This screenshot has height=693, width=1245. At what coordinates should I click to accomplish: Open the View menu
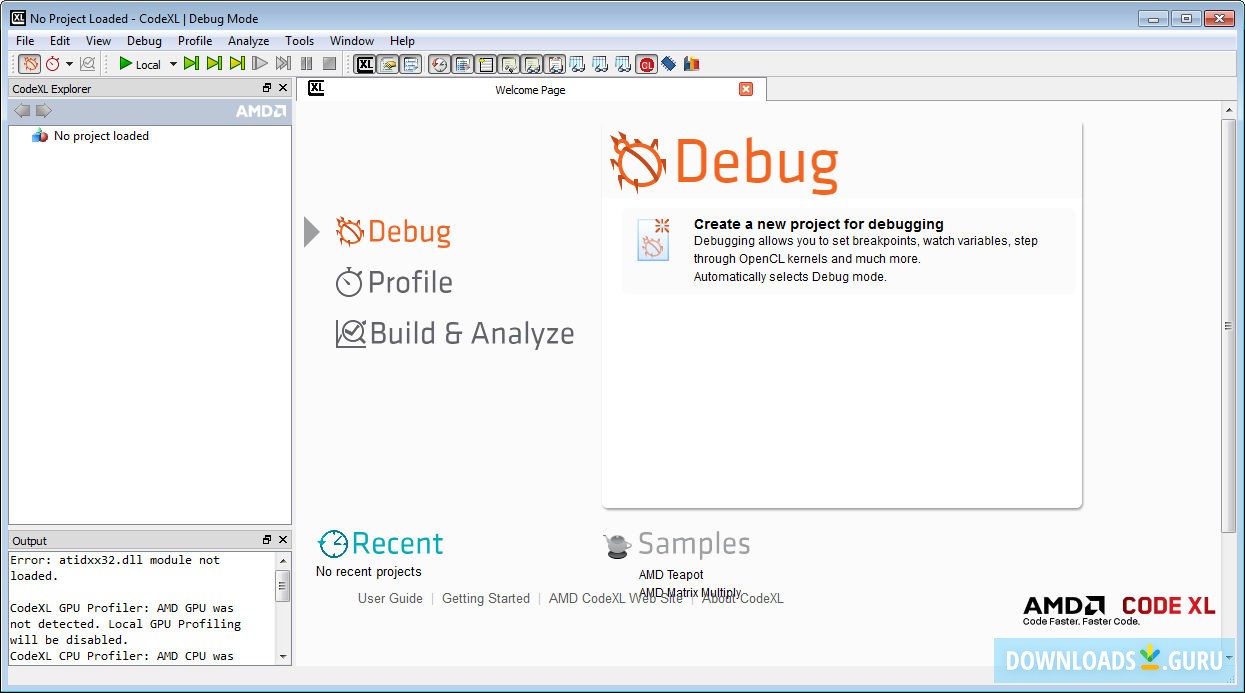(98, 41)
